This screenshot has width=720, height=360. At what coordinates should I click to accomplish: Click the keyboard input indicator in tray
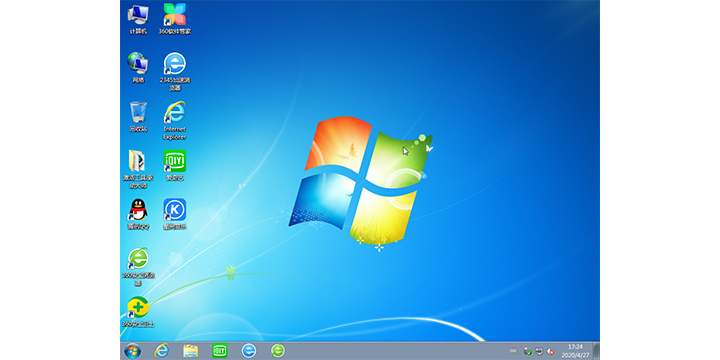pyautogui.click(x=513, y=352)
